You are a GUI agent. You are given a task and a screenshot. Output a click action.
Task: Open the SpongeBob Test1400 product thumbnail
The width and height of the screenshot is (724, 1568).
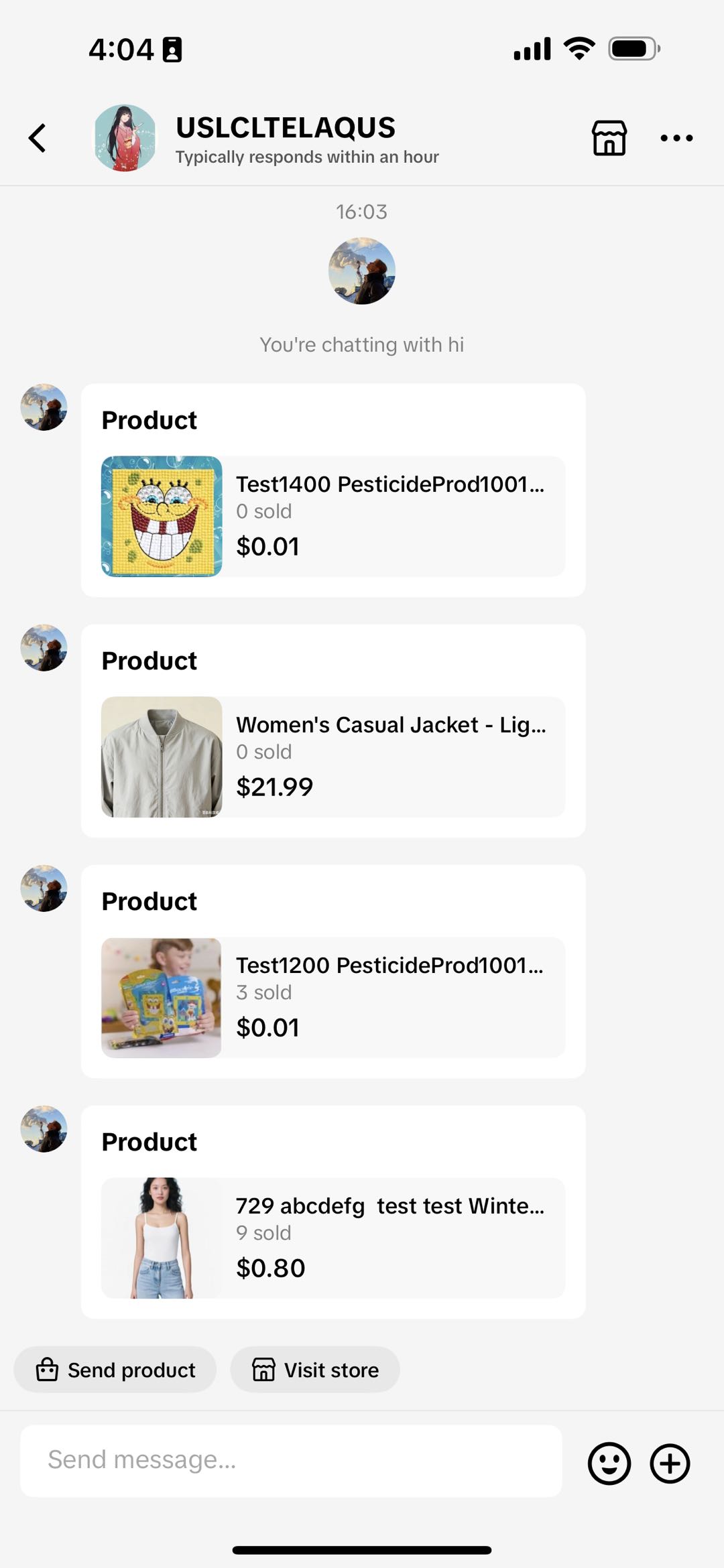click(162, 517)
